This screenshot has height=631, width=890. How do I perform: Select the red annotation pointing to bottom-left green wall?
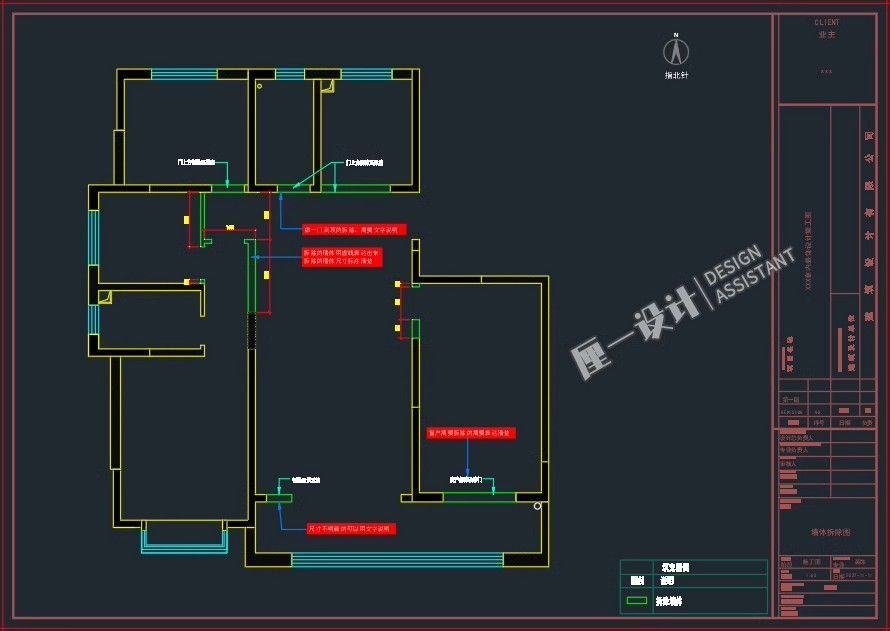point(351,528)
